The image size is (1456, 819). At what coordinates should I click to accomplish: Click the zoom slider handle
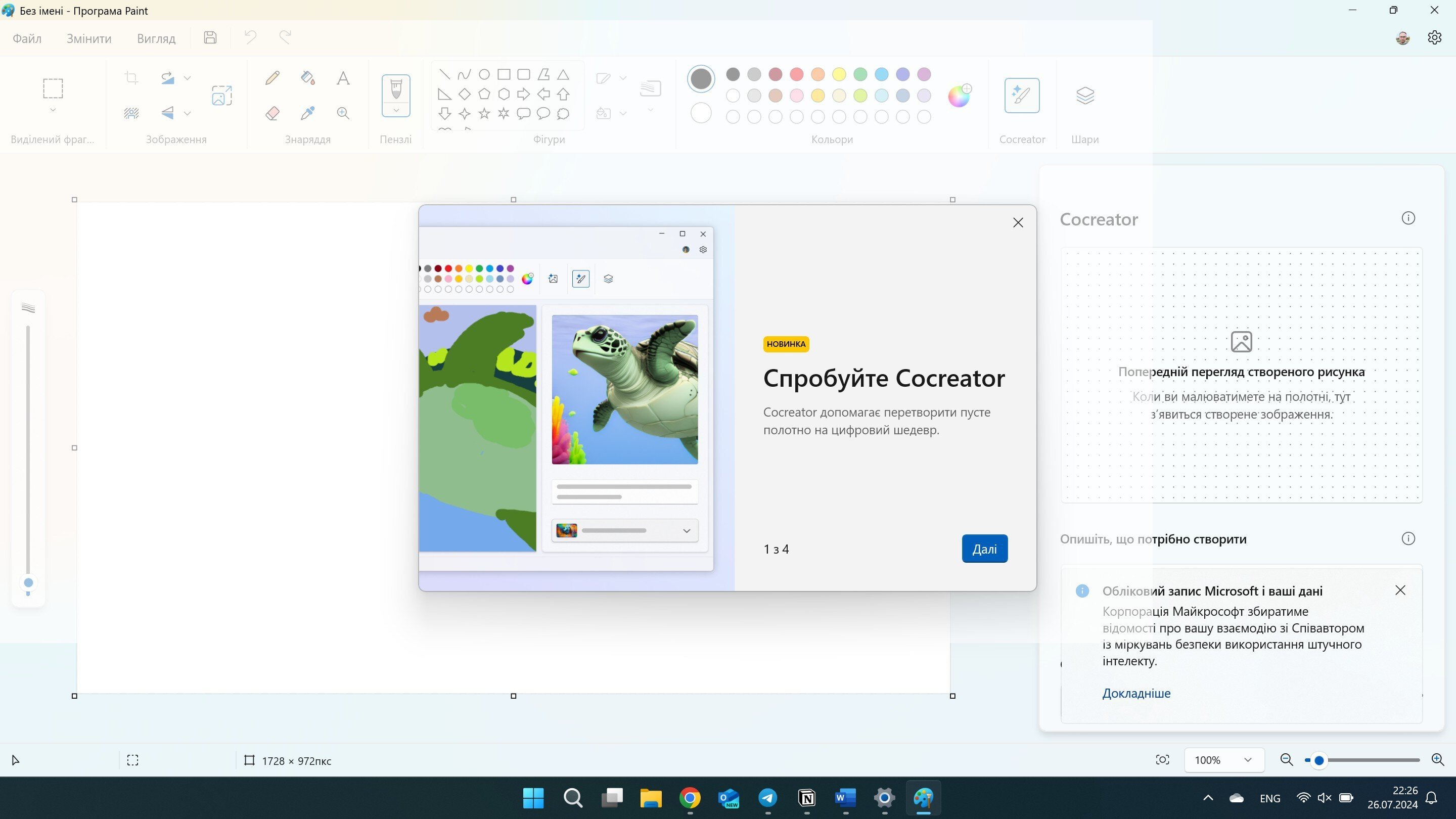1319,760
